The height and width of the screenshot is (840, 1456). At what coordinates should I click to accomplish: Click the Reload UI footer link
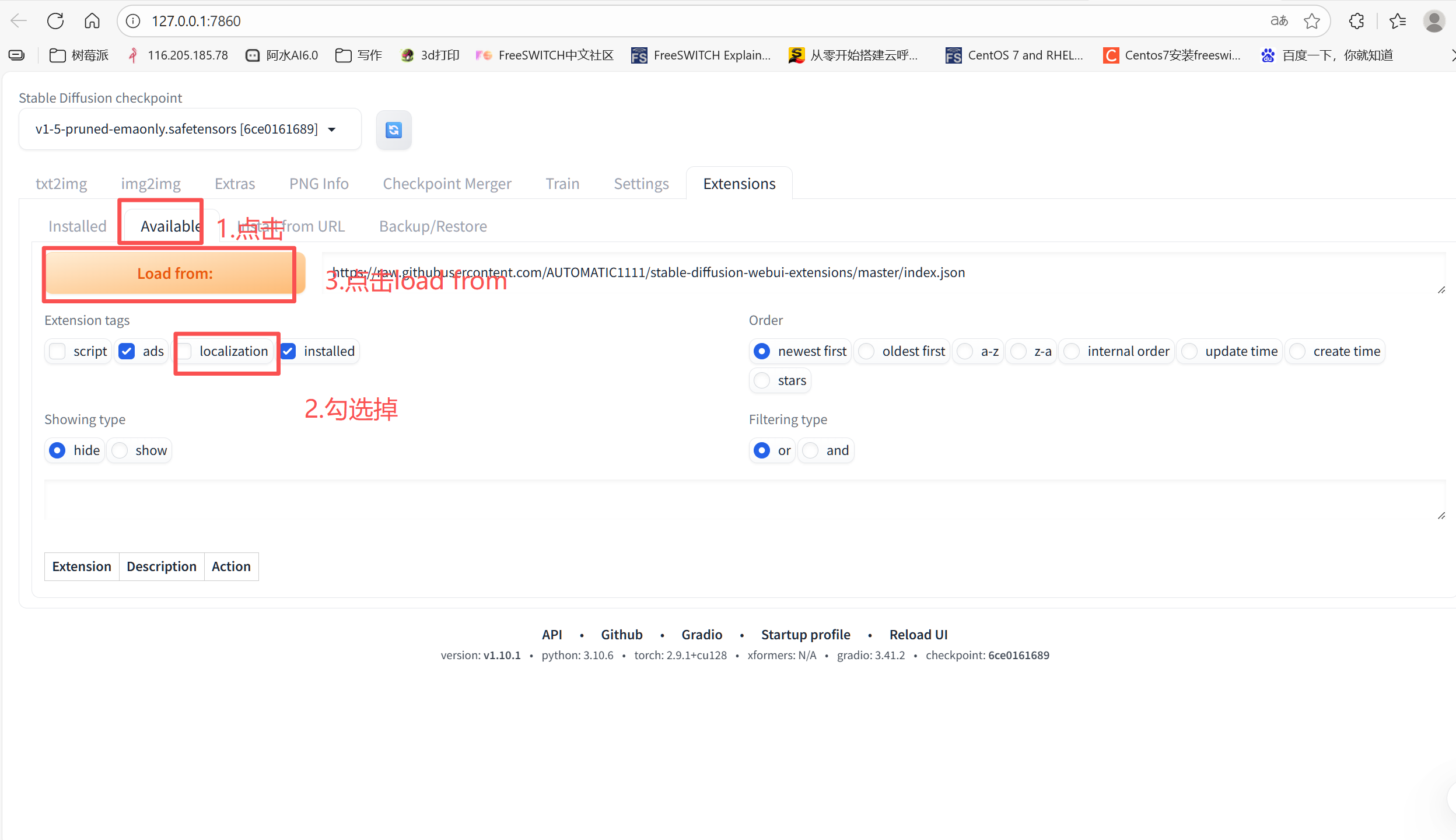(918, 635)
